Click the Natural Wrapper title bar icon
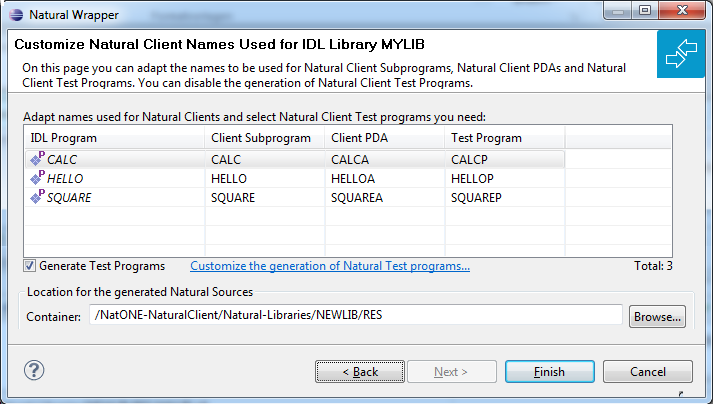The image size is (722, 404). pyautogui.click(x=16, y=15)
